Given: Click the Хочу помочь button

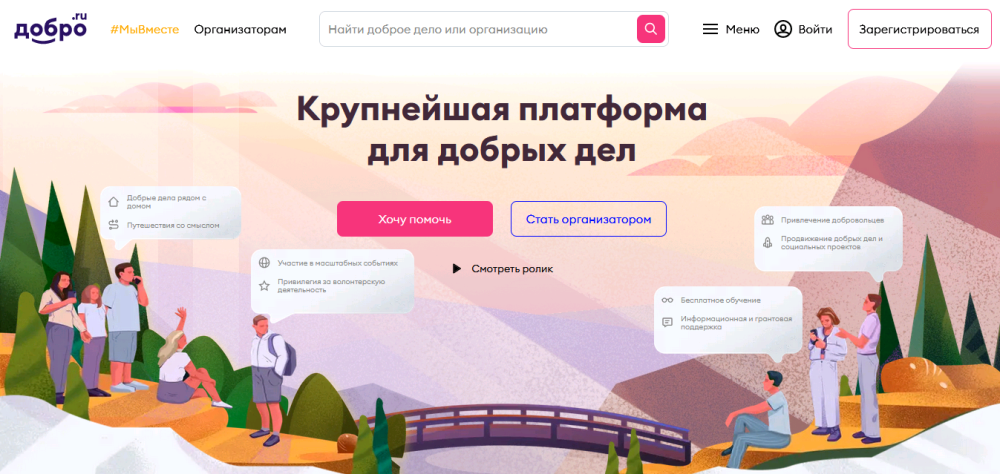Looking at the screenshot, I should 415,219.
